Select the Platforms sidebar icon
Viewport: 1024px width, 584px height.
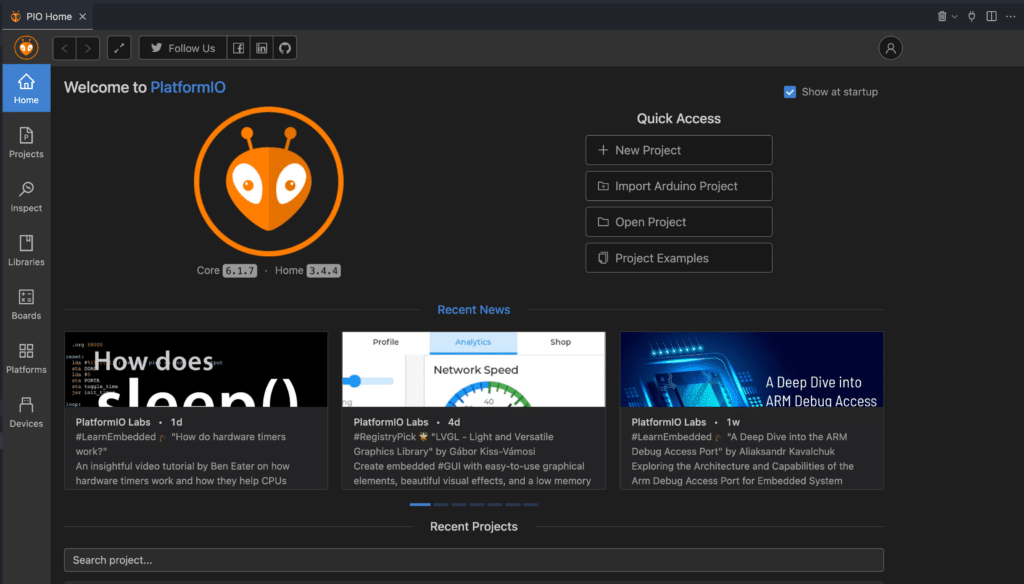[26, 358]
